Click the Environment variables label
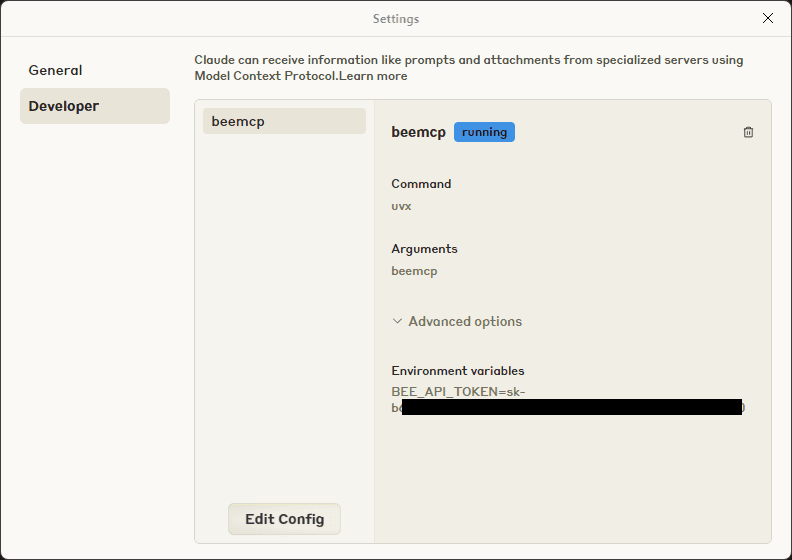The height and width of the screenshot is (560, 792). point(458,371)
